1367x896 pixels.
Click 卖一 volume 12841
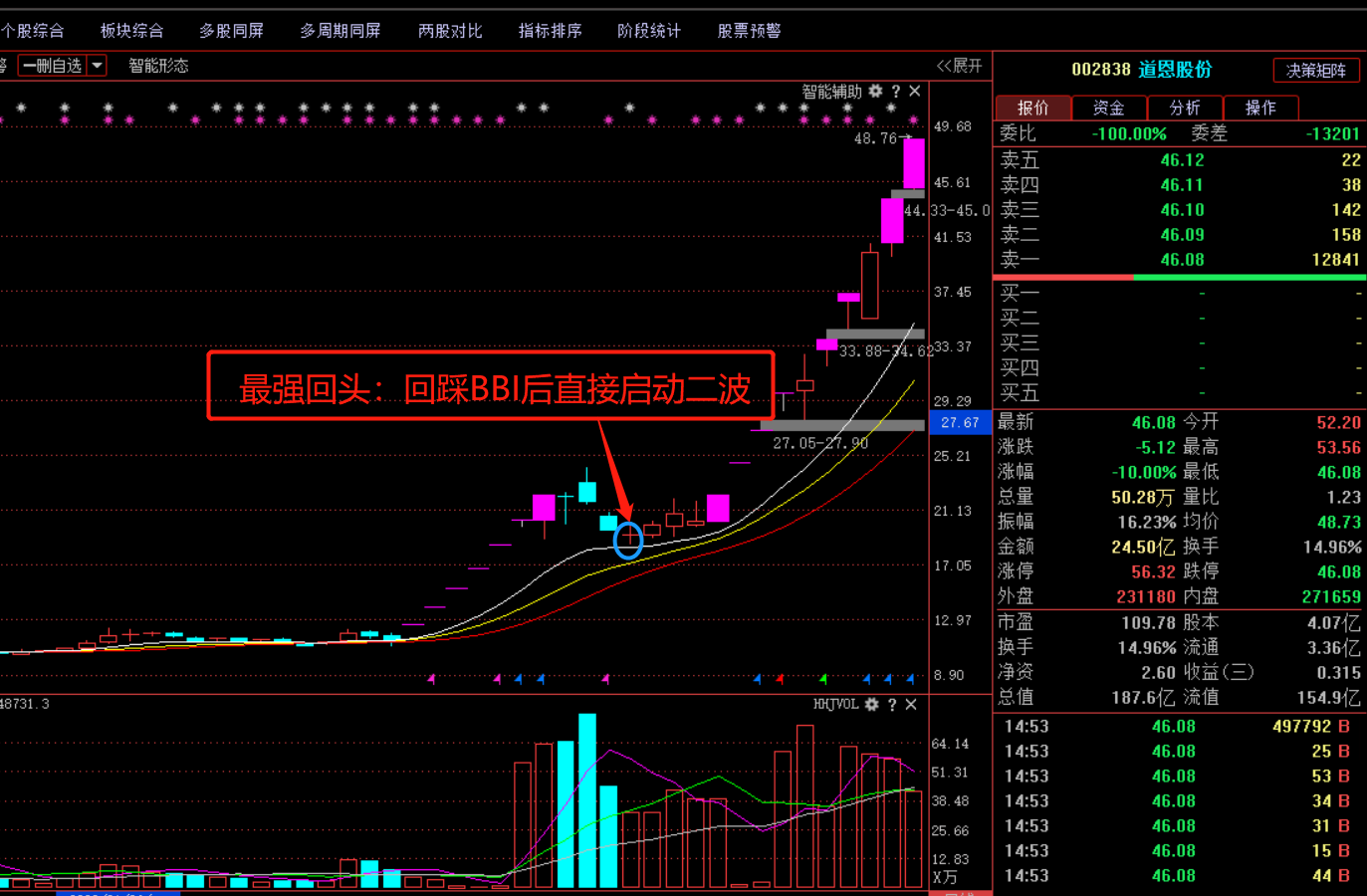(1335, 260)
